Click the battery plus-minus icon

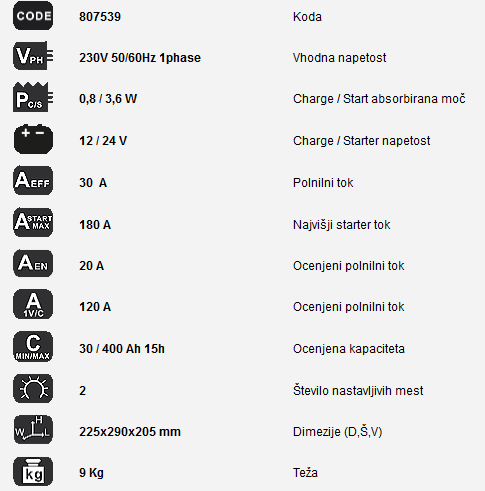point(33,139)
